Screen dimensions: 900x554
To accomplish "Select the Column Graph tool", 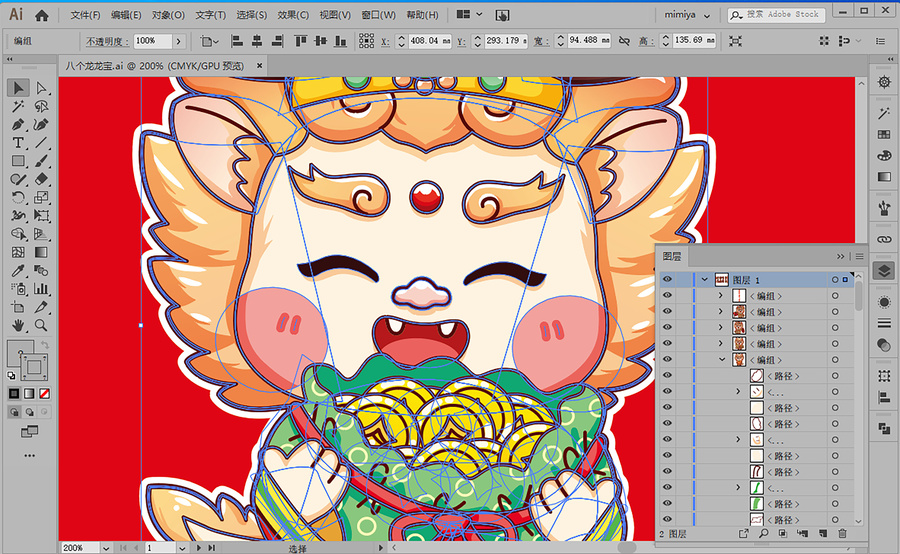I will click(x=41, y=289).
